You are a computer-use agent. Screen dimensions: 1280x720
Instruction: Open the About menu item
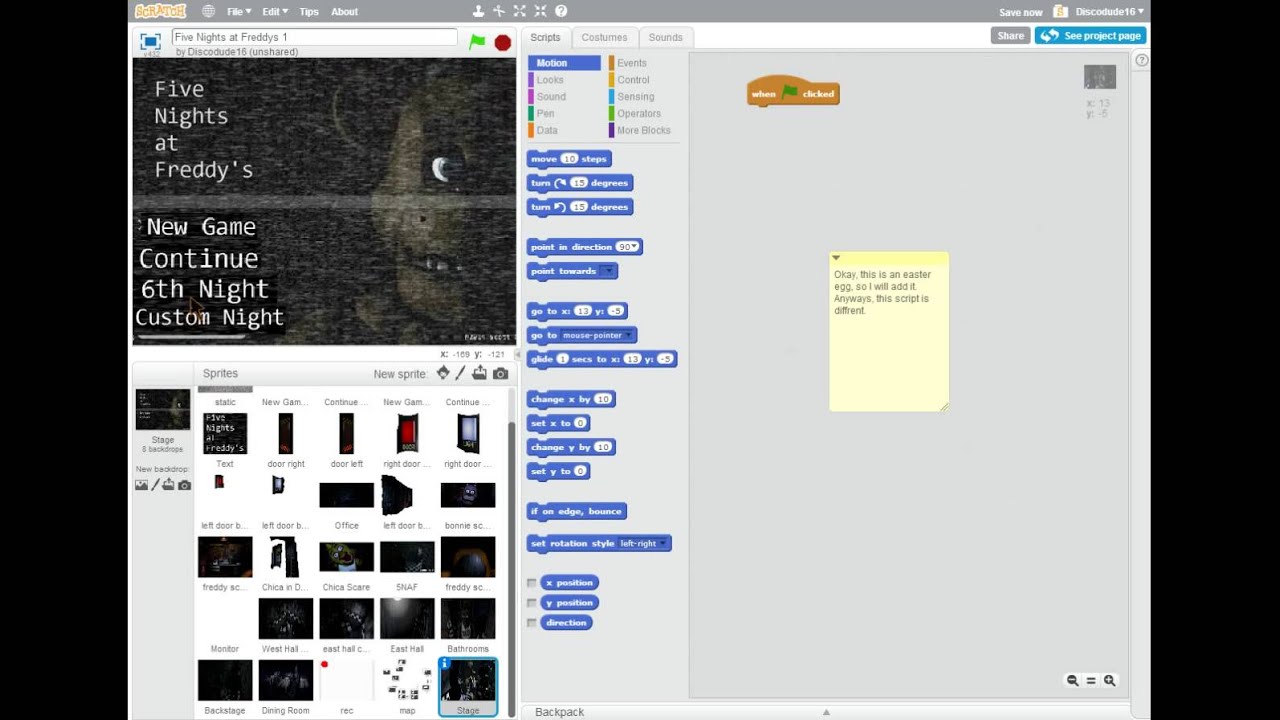[344, 11]
